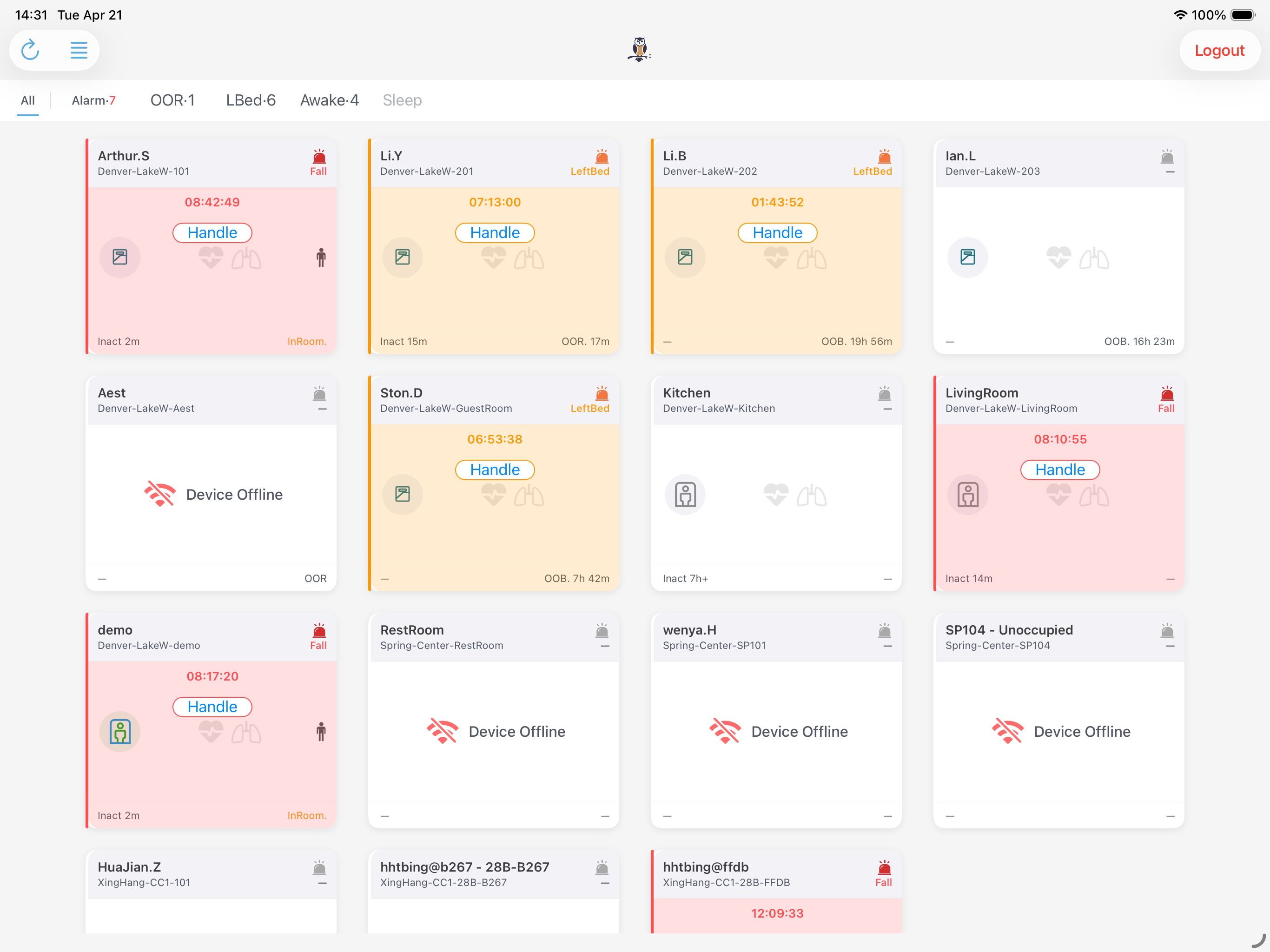The width and height of the screenshot is (1270, 952).
Task: Tap LivingRoom red fall siren icon
Action: pyautogui.click(x=1167, y=393)
